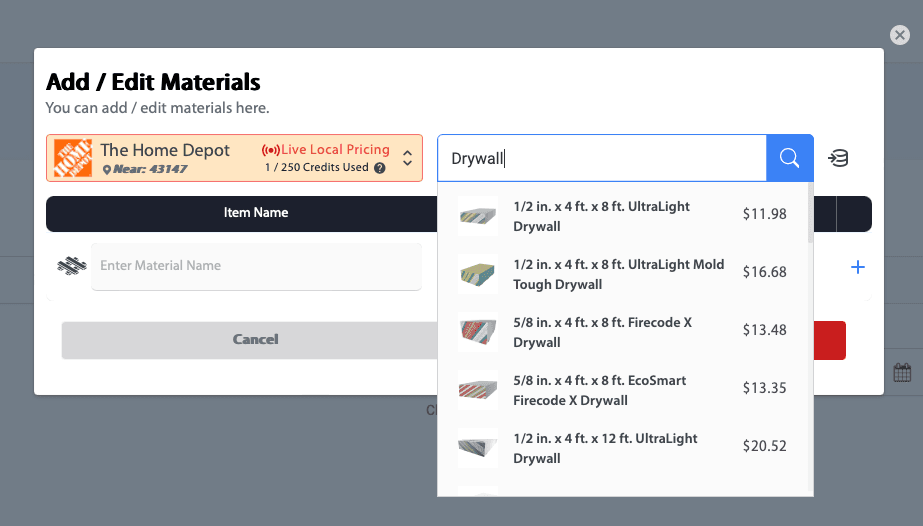Click the calendar icon at right edge
Viewport: 923px width, 526px height.
902,373
